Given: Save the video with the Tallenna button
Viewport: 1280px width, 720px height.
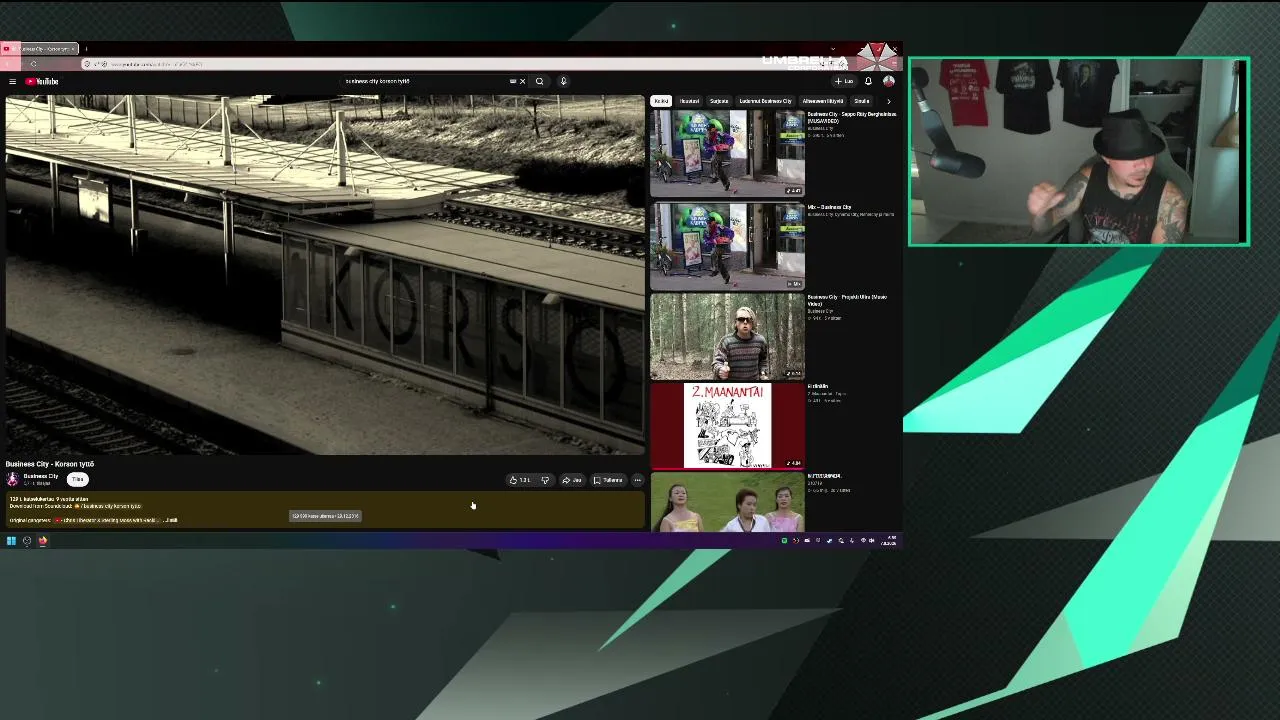Looking at the screenshot, I should (608, 480).
